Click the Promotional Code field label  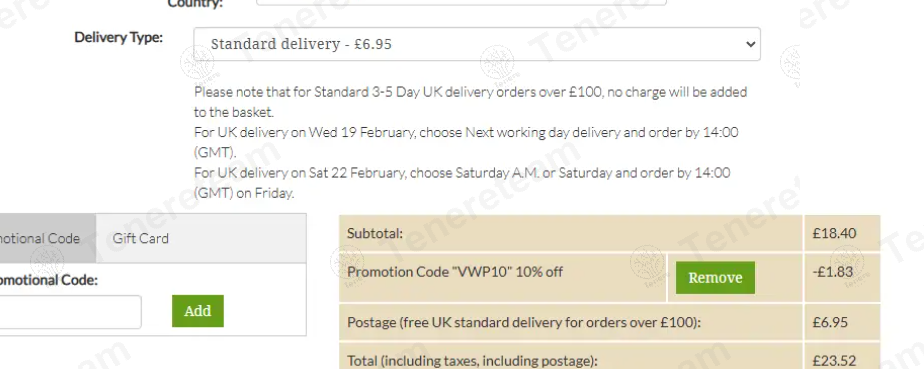[48, 280]
